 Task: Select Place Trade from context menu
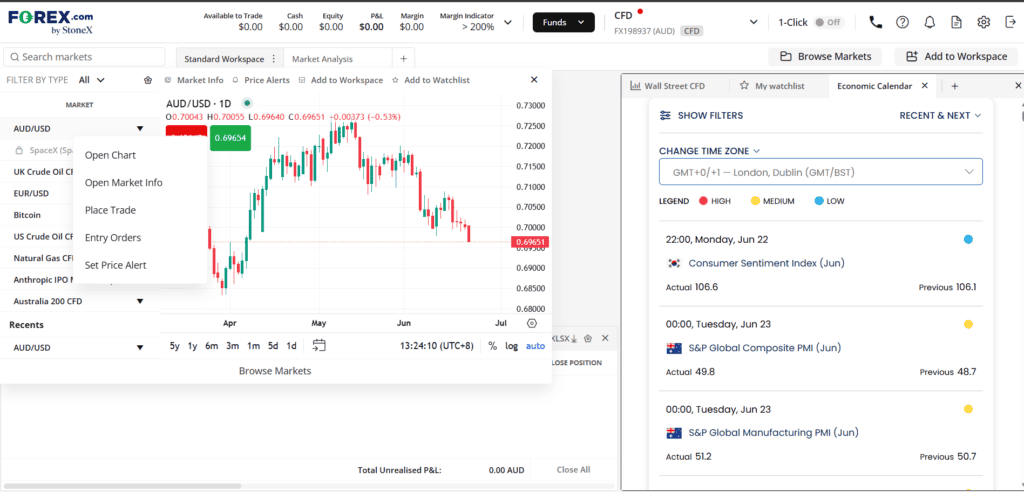tap(110, 210)
